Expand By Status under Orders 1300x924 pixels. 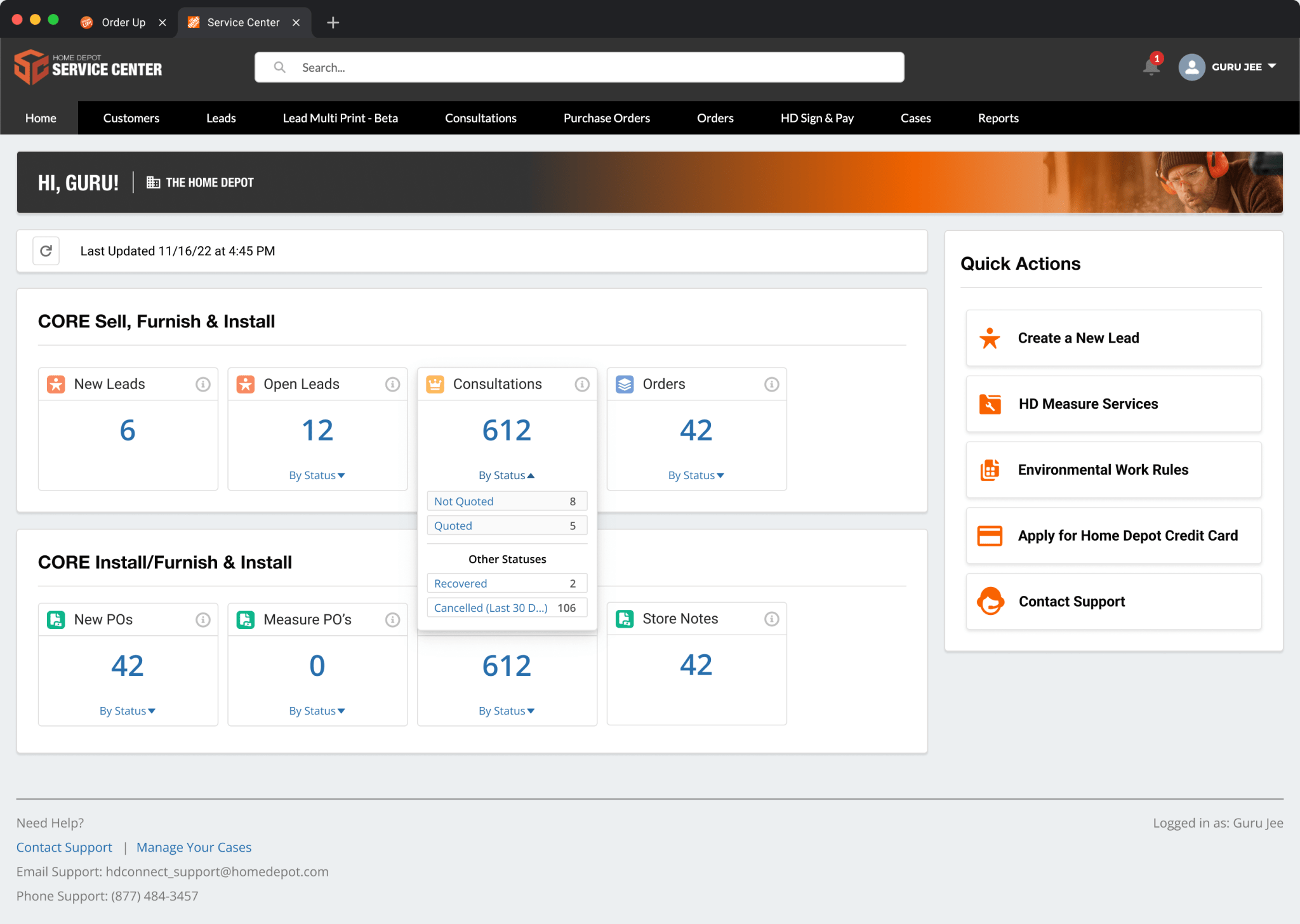[696, 476]
